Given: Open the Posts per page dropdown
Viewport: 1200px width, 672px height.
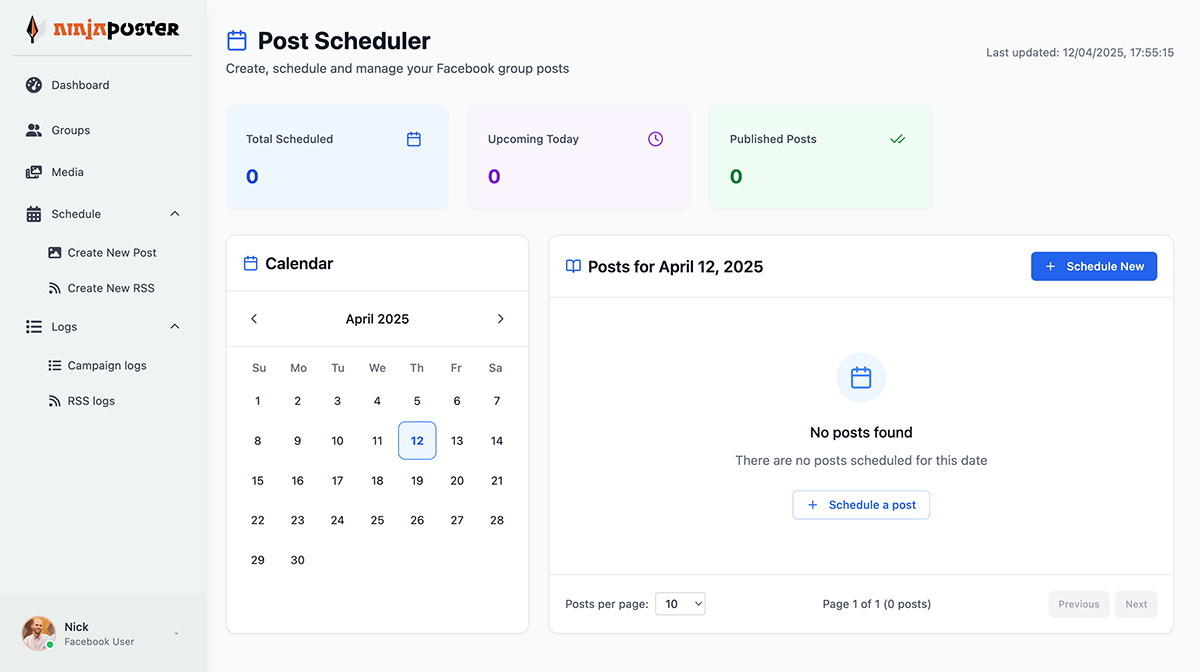Looking at the screenshot, I should tap(680, 604).
